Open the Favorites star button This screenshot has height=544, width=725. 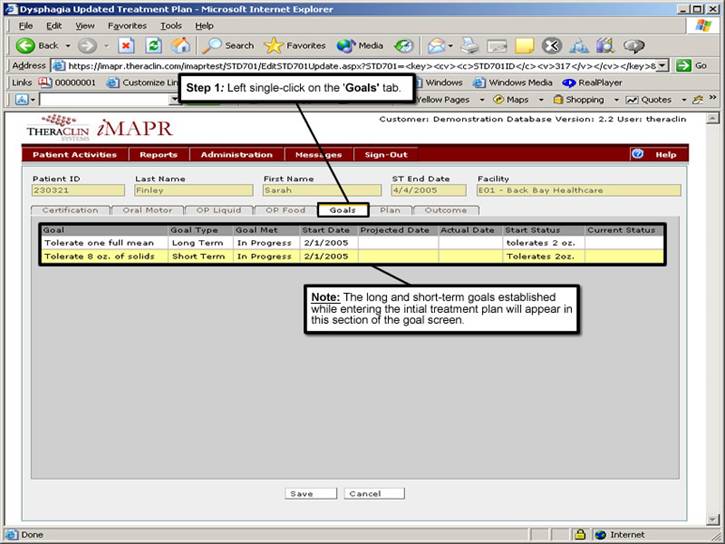tap(295, 45)
